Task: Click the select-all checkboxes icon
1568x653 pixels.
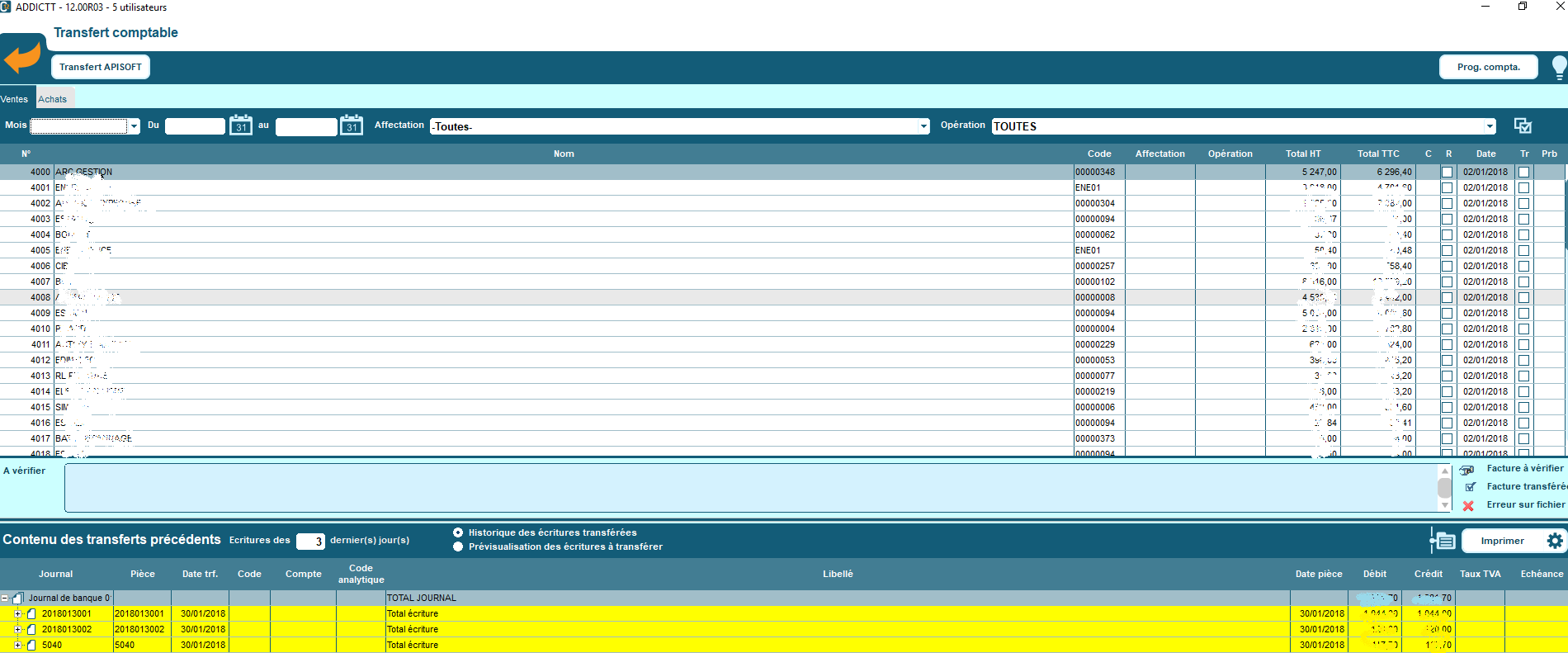Action: point(1523,125)
